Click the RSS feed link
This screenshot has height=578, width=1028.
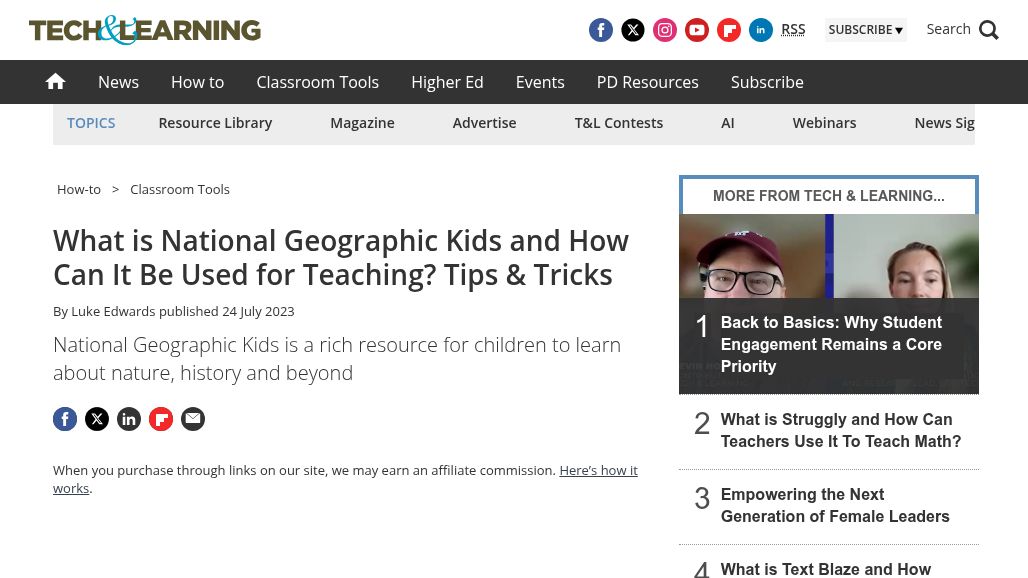pos(793,29)
